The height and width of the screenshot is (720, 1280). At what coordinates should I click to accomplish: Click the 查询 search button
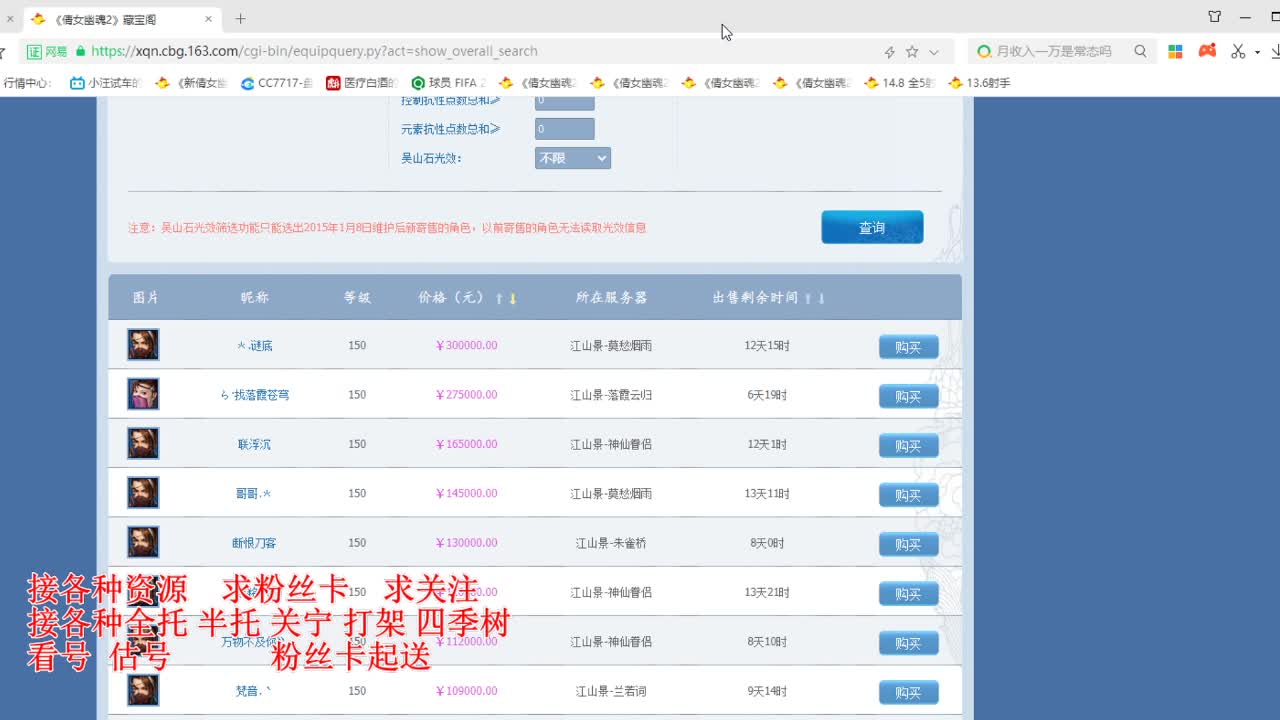(871, 227)
